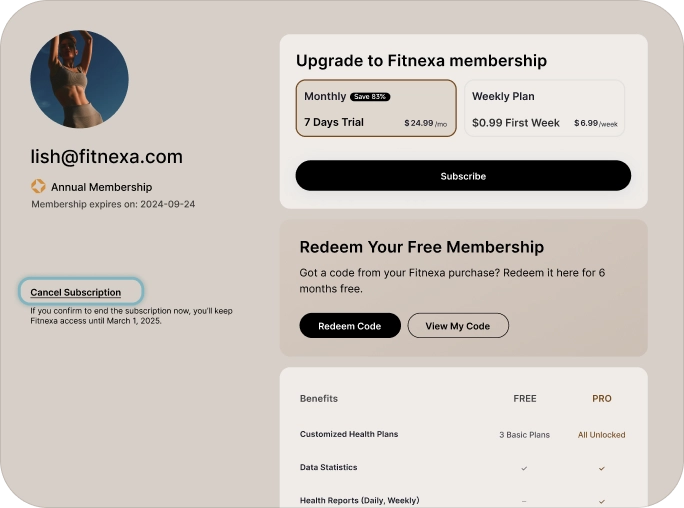
Task: Click the Annual Membership badge icon
Action: tap(38, 186)
